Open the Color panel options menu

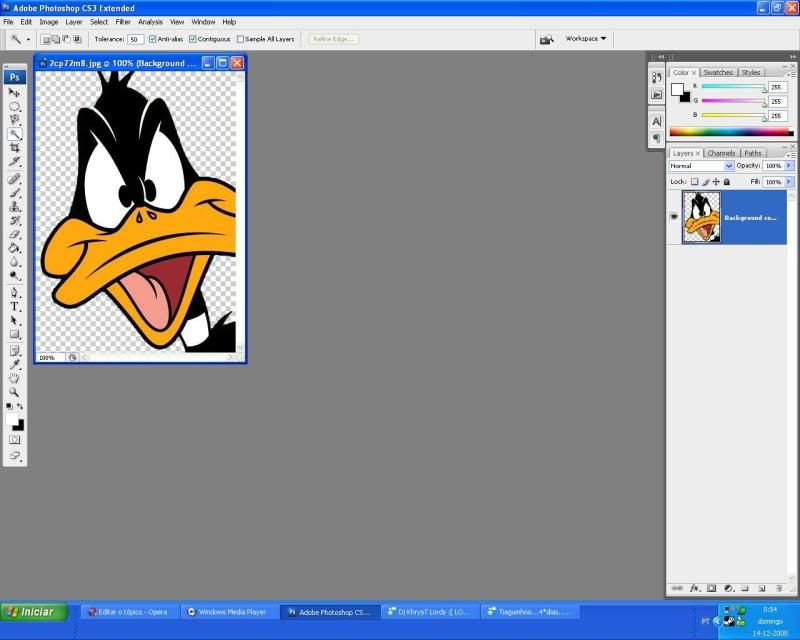click(x=791, y=75)
